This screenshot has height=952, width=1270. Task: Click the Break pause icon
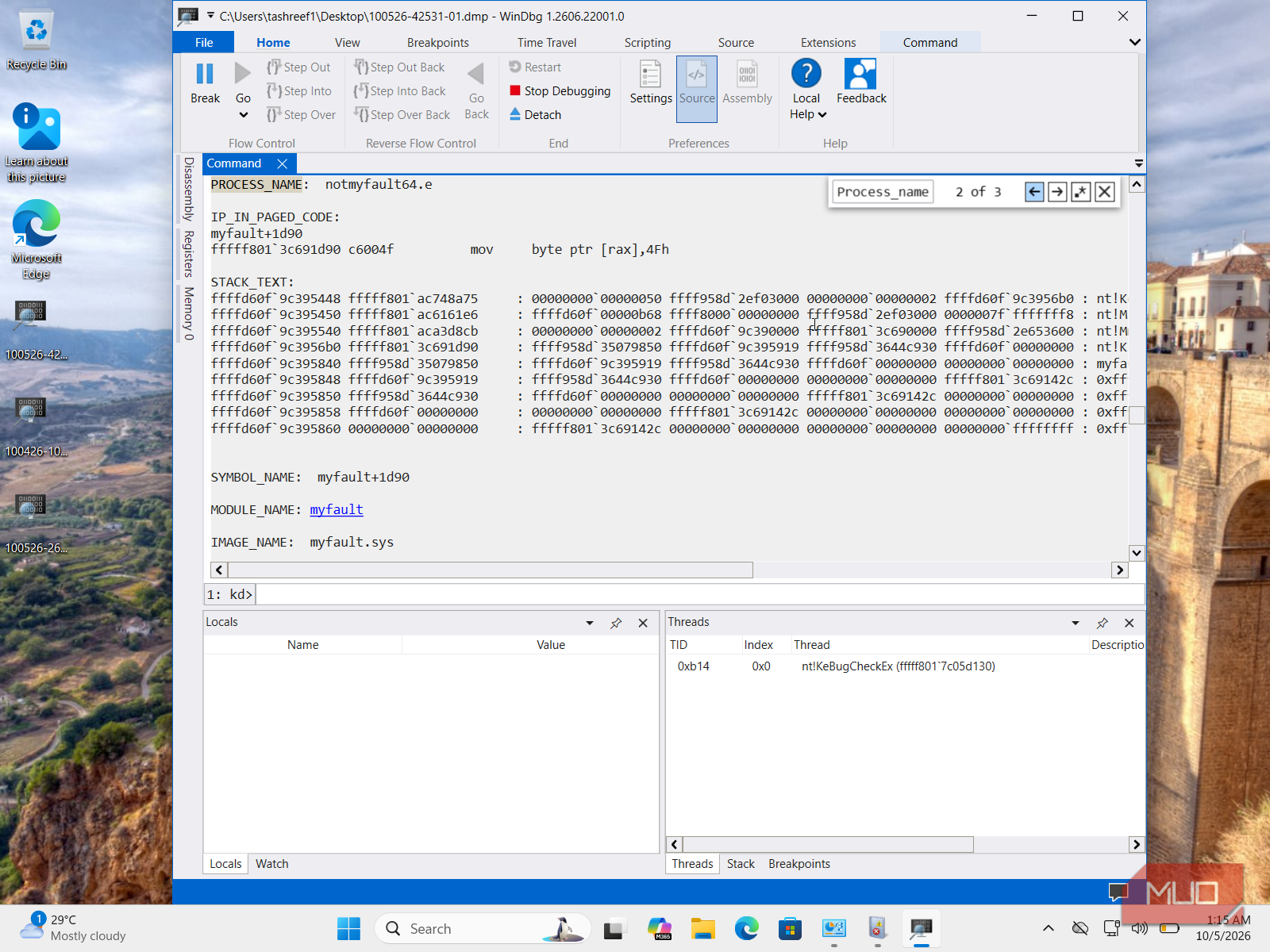pyautogui.click(x=205, y=74)
